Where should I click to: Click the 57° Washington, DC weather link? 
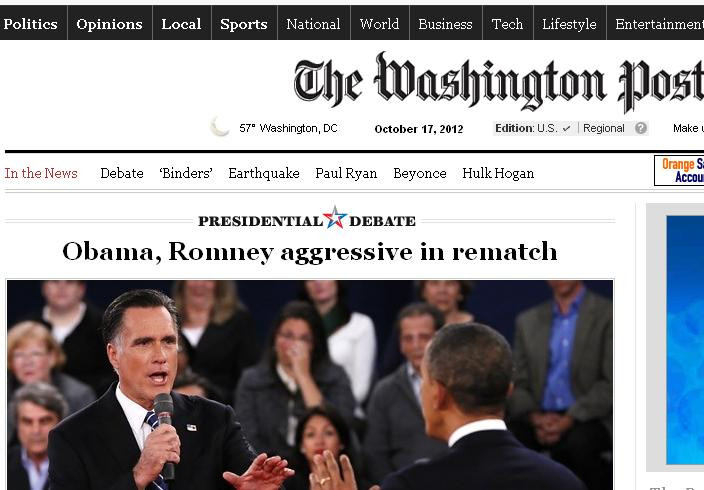288,128
